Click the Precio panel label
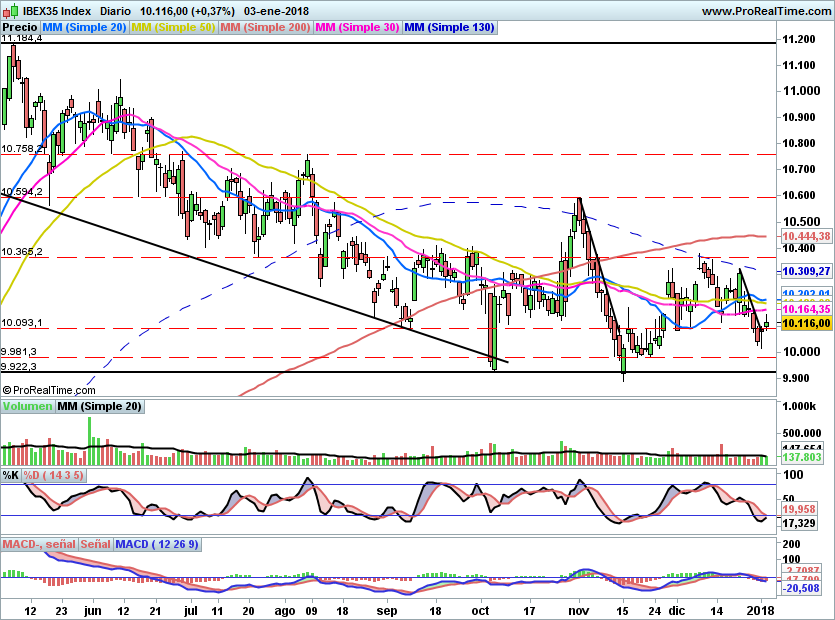 [x=19, y=27]
